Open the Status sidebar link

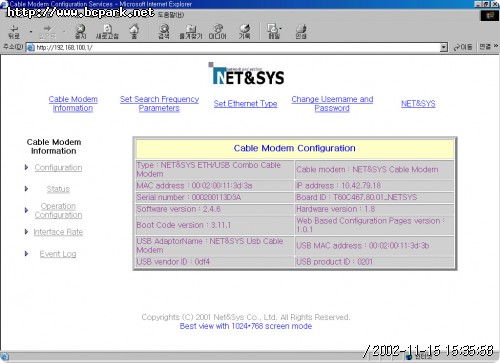[58, 189]
